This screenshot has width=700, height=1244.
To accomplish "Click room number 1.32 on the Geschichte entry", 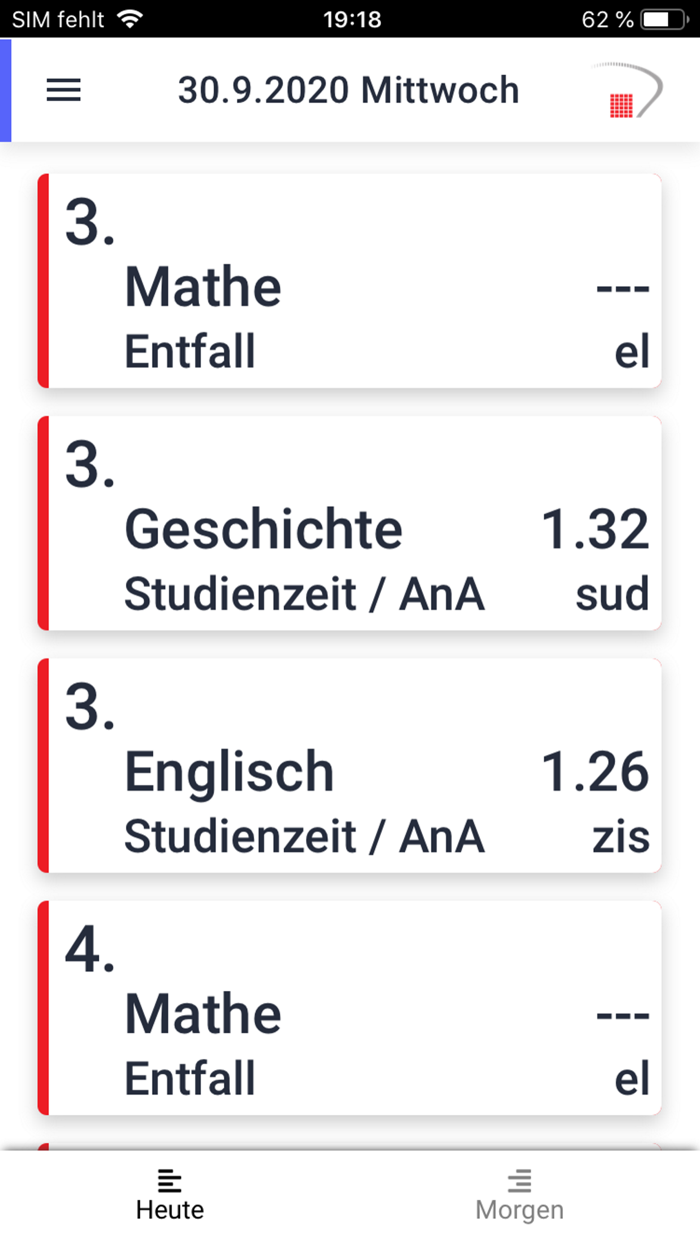I will [x=595, y=530].
